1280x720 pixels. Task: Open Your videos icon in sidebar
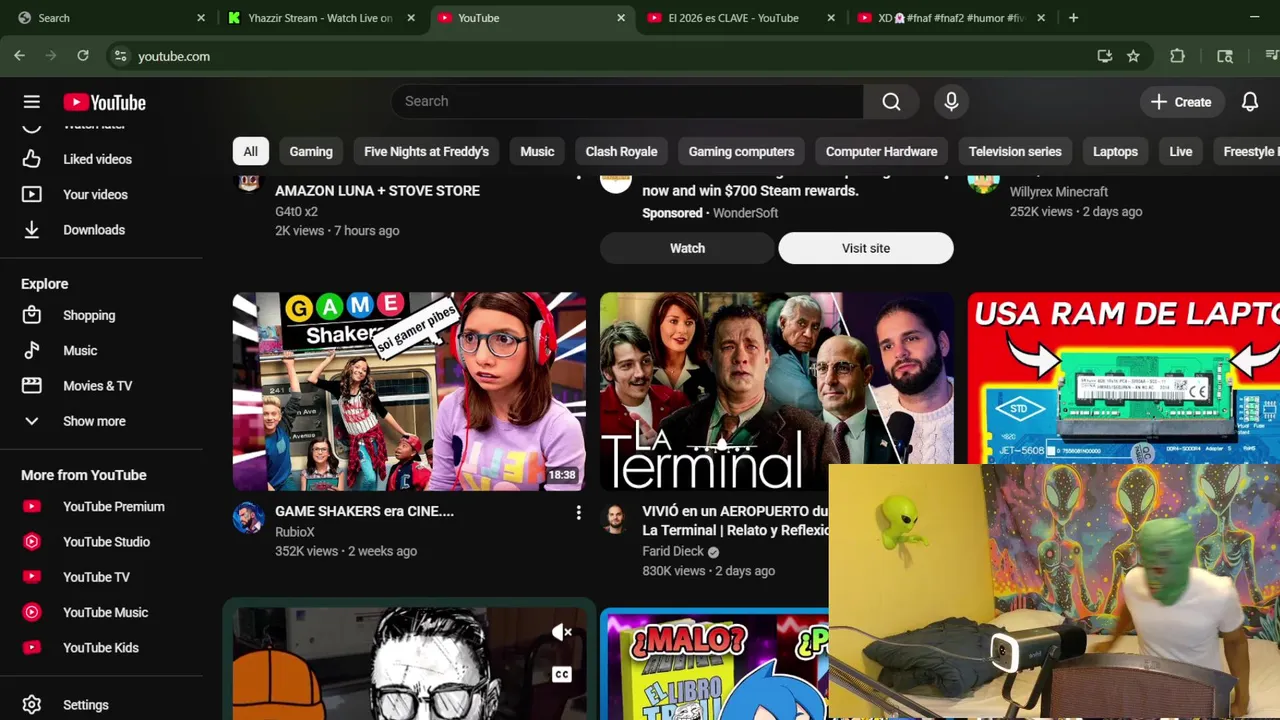click(x=32, y=194)
